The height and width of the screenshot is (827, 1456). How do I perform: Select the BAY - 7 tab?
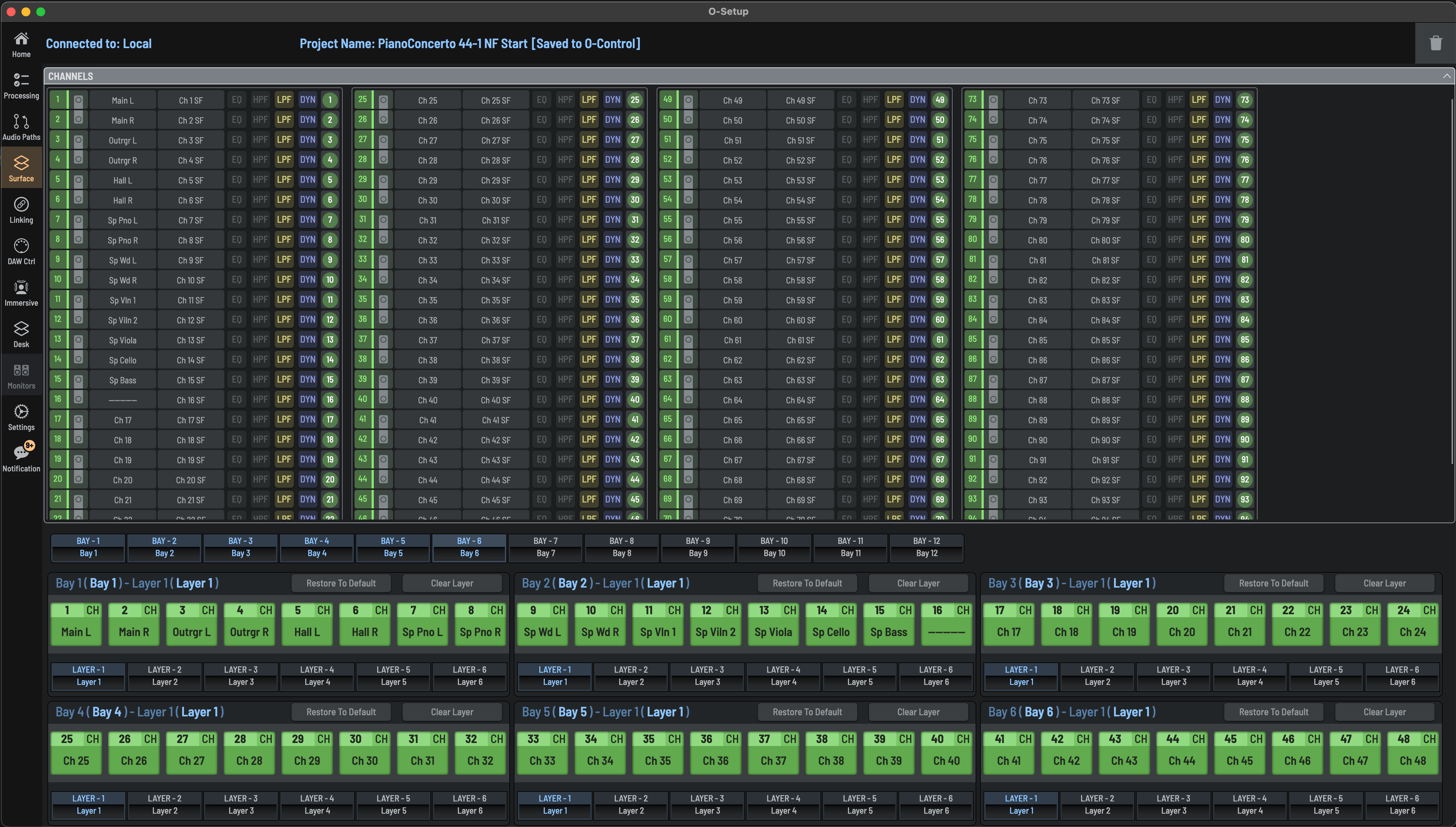(546, 548)
